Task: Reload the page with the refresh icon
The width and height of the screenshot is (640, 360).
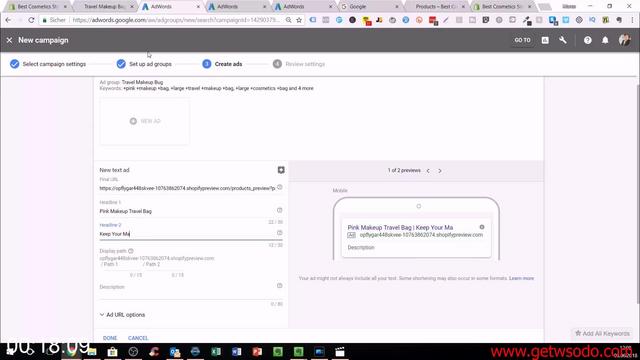Action: tap(31, 20)
